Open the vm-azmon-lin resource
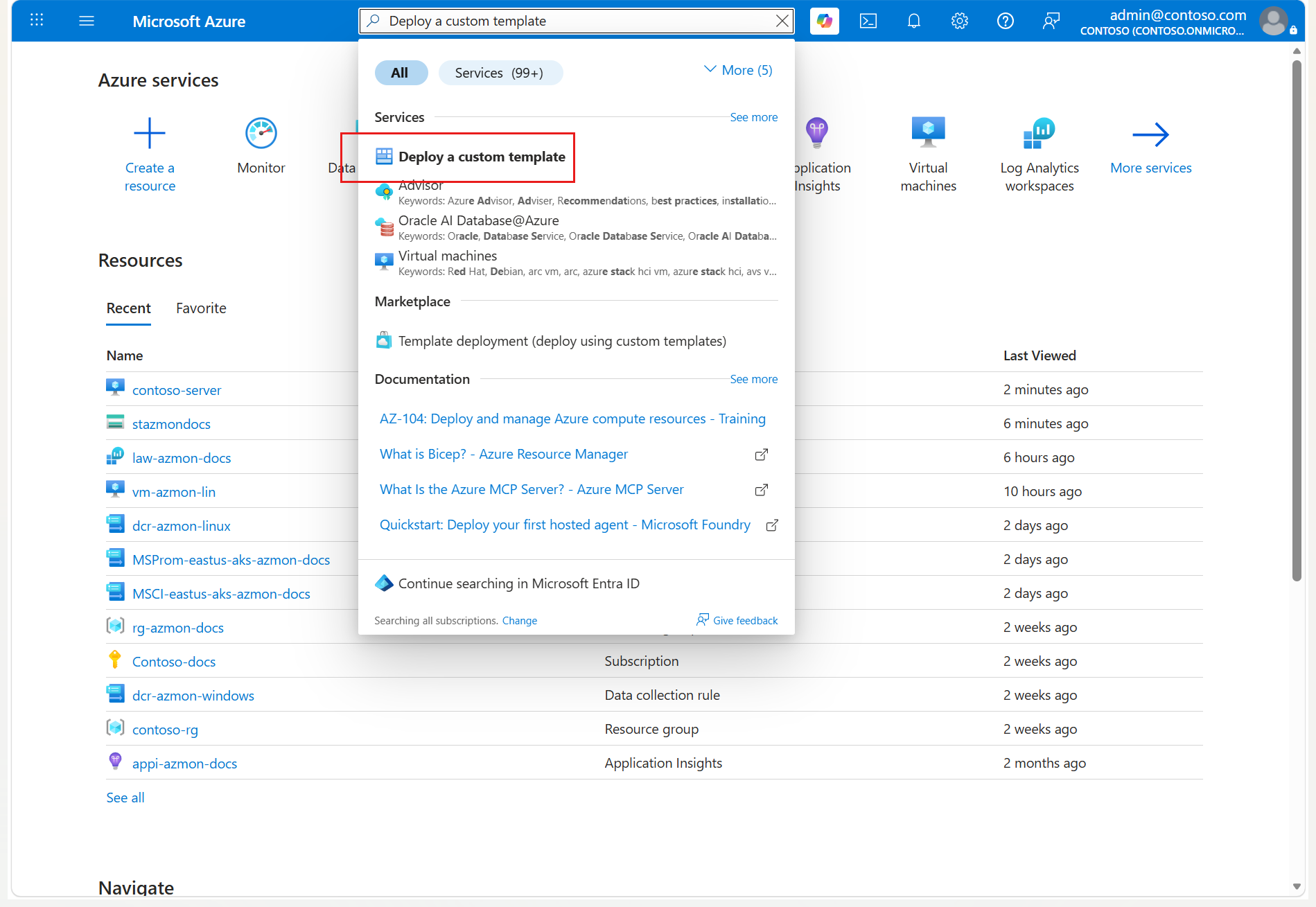Screen dimensions: 1316x907 (x=174, y=492)
